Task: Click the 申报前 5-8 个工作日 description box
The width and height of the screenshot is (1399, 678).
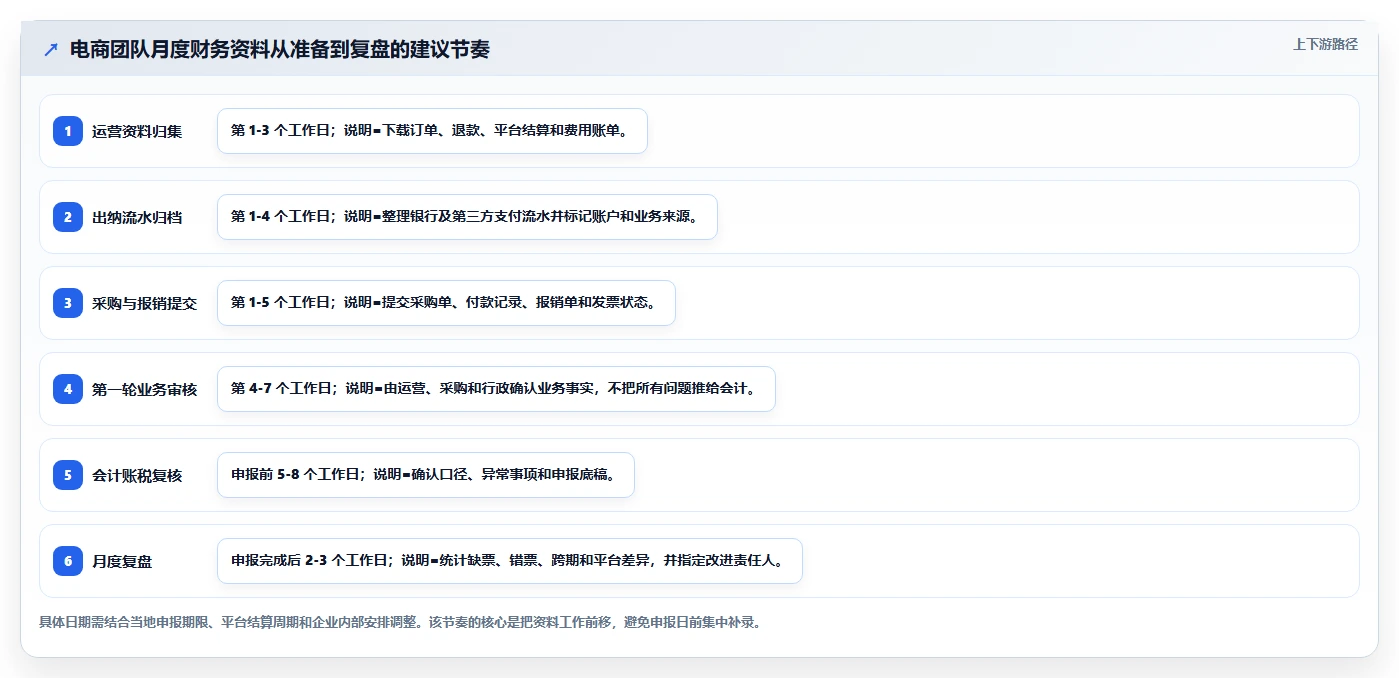Action: coord(425,475)
